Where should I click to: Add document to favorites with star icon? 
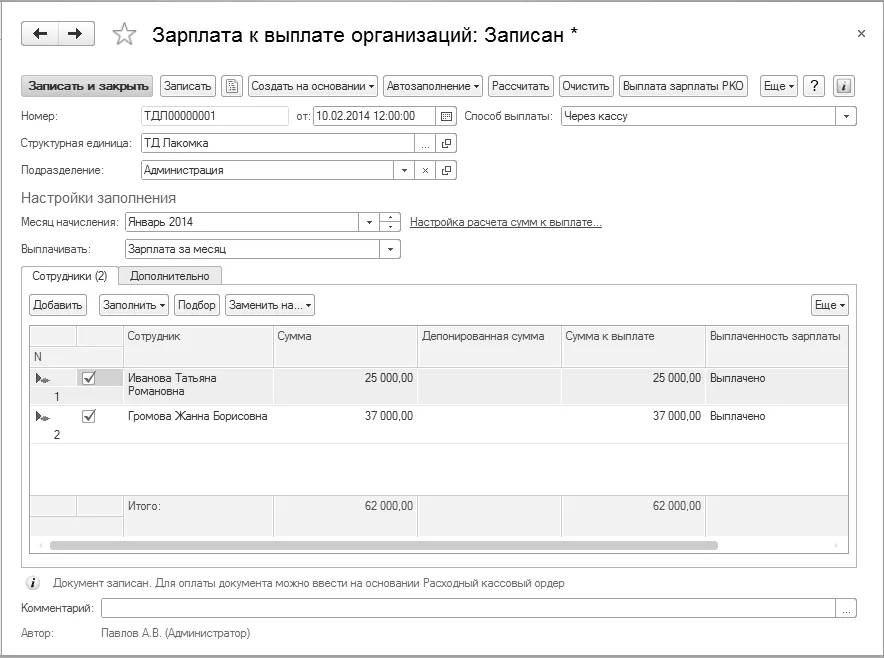point(124,34)
